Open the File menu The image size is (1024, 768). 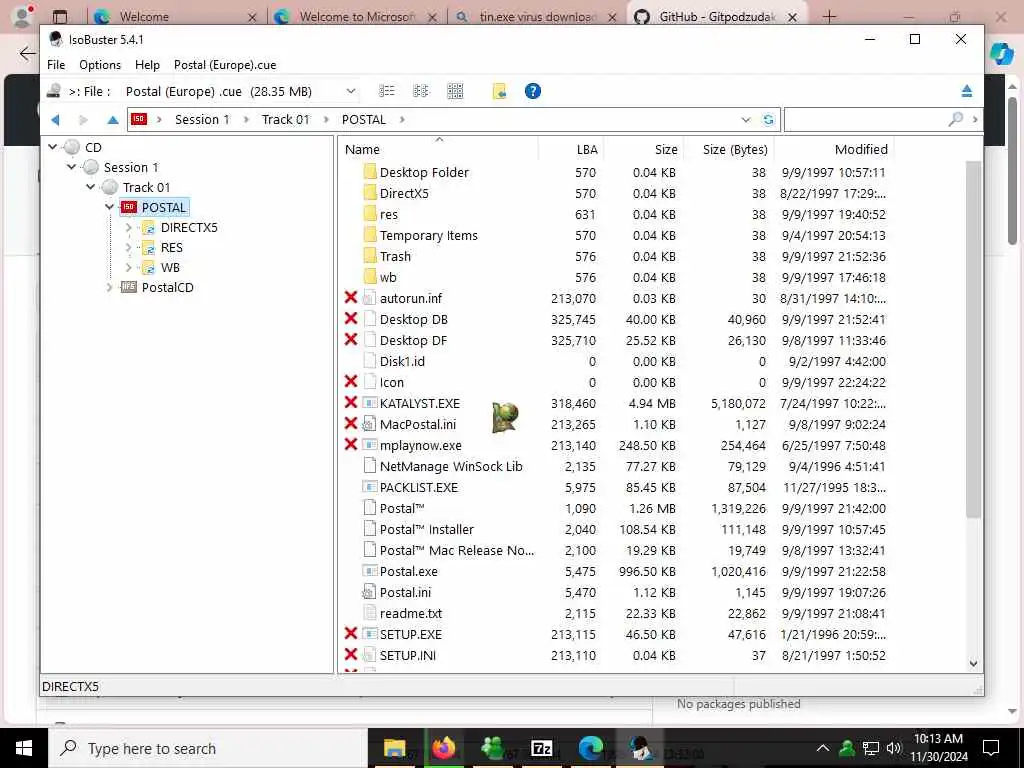click(x=56, y=65)
